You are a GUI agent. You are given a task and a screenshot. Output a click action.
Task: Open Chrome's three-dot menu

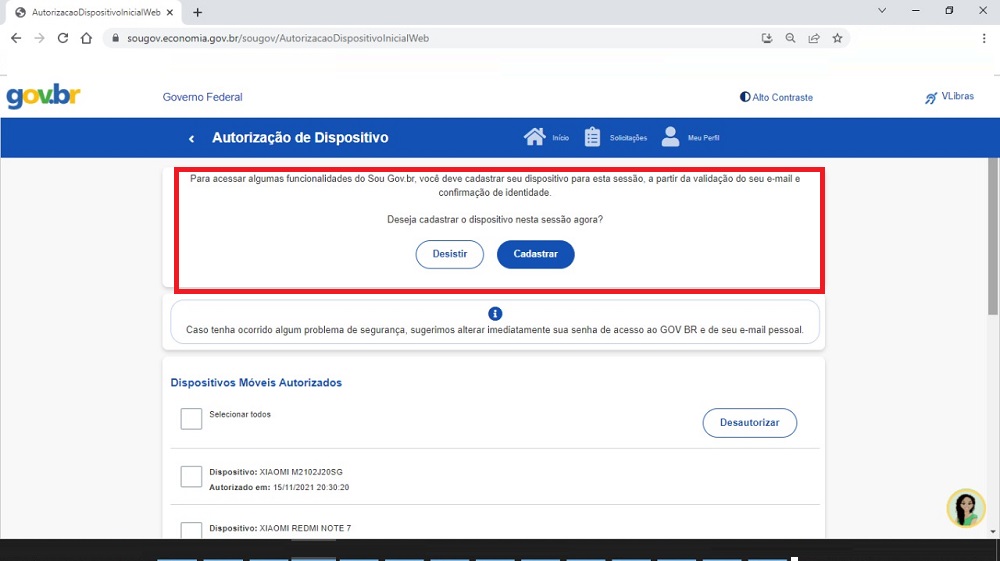pos(984,38)
